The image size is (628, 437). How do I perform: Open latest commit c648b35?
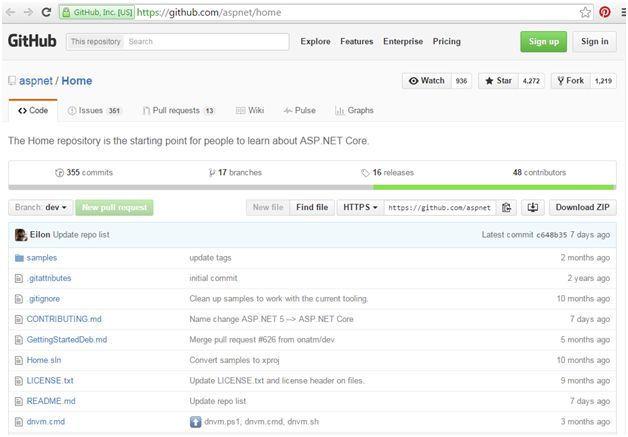[552, 235]
